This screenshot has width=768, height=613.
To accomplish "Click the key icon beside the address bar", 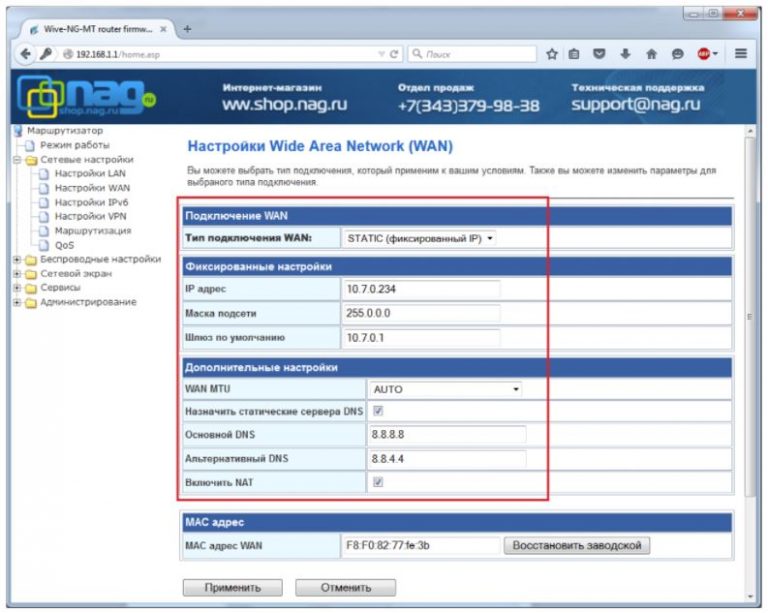I will (46, 54).
